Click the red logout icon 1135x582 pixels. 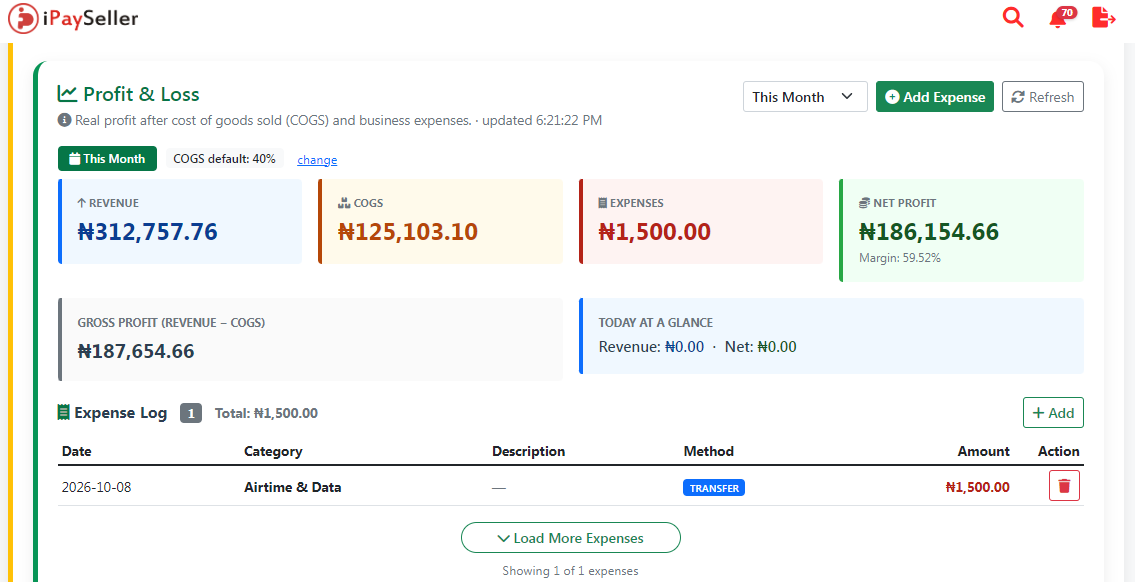click(x=1103, y=17)
